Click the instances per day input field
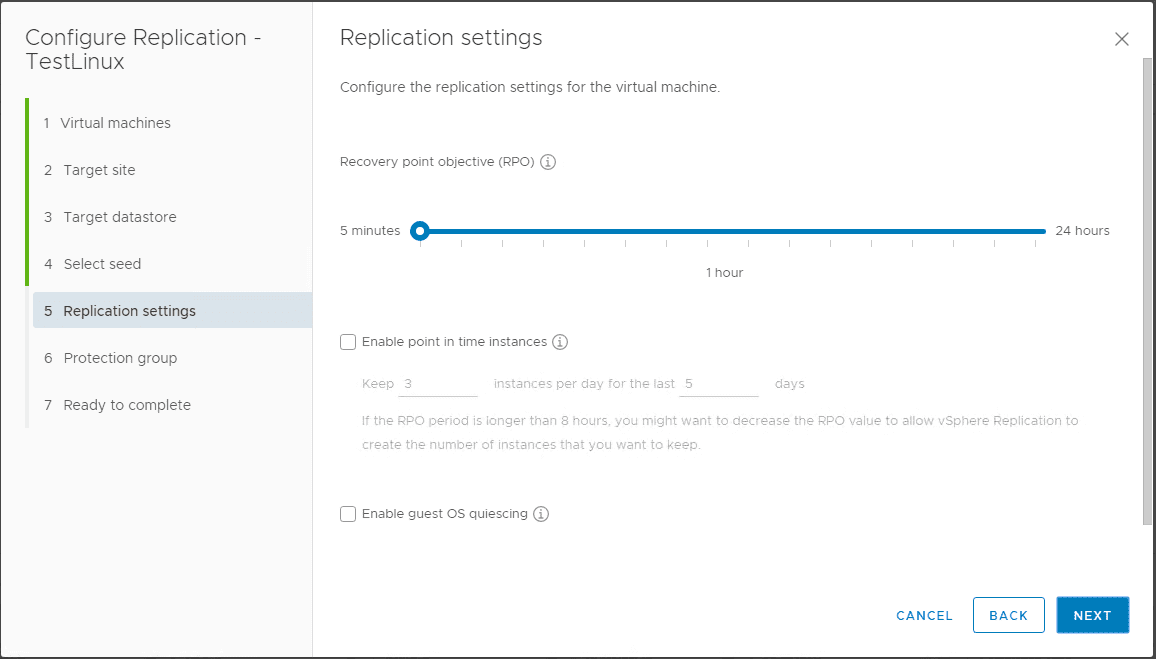 click(x=437, y=383)
